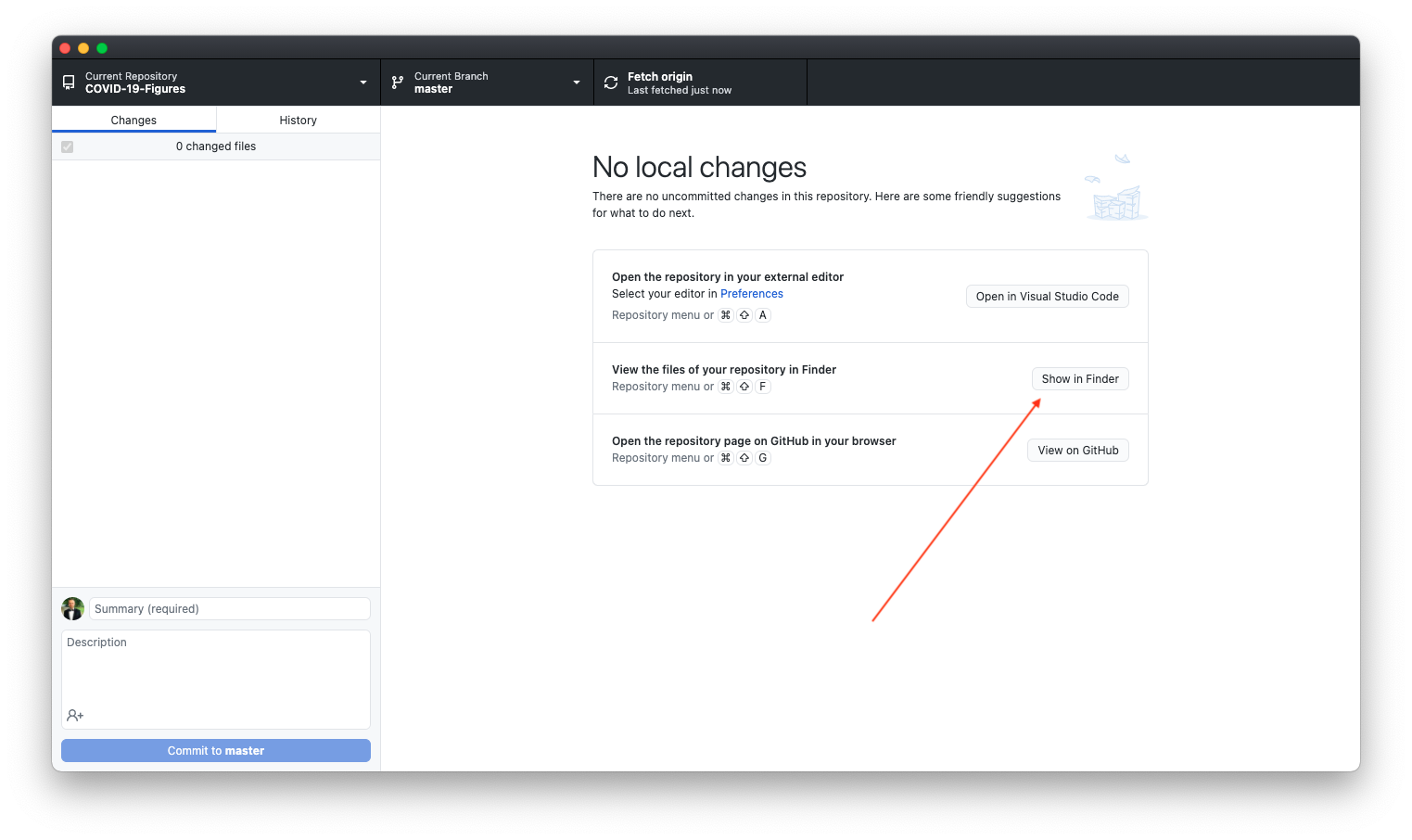Click Fetch origin in the toolbar
Viewport: 1412px width, 840px height.
(x=700, y=83)
